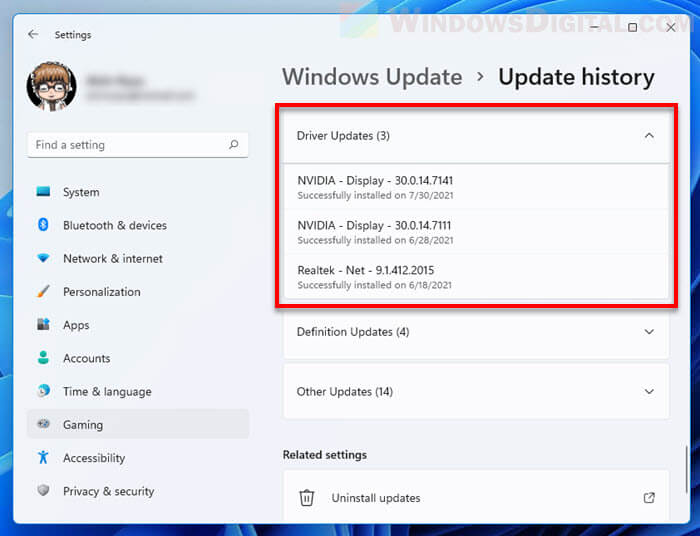This screenshot has width=700, height=536.
Task: Click the Network wifi icon
Action: 43,258
